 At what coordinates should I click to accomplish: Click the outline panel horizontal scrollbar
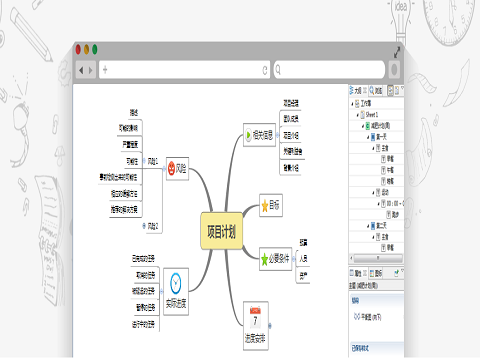[377, 258]
